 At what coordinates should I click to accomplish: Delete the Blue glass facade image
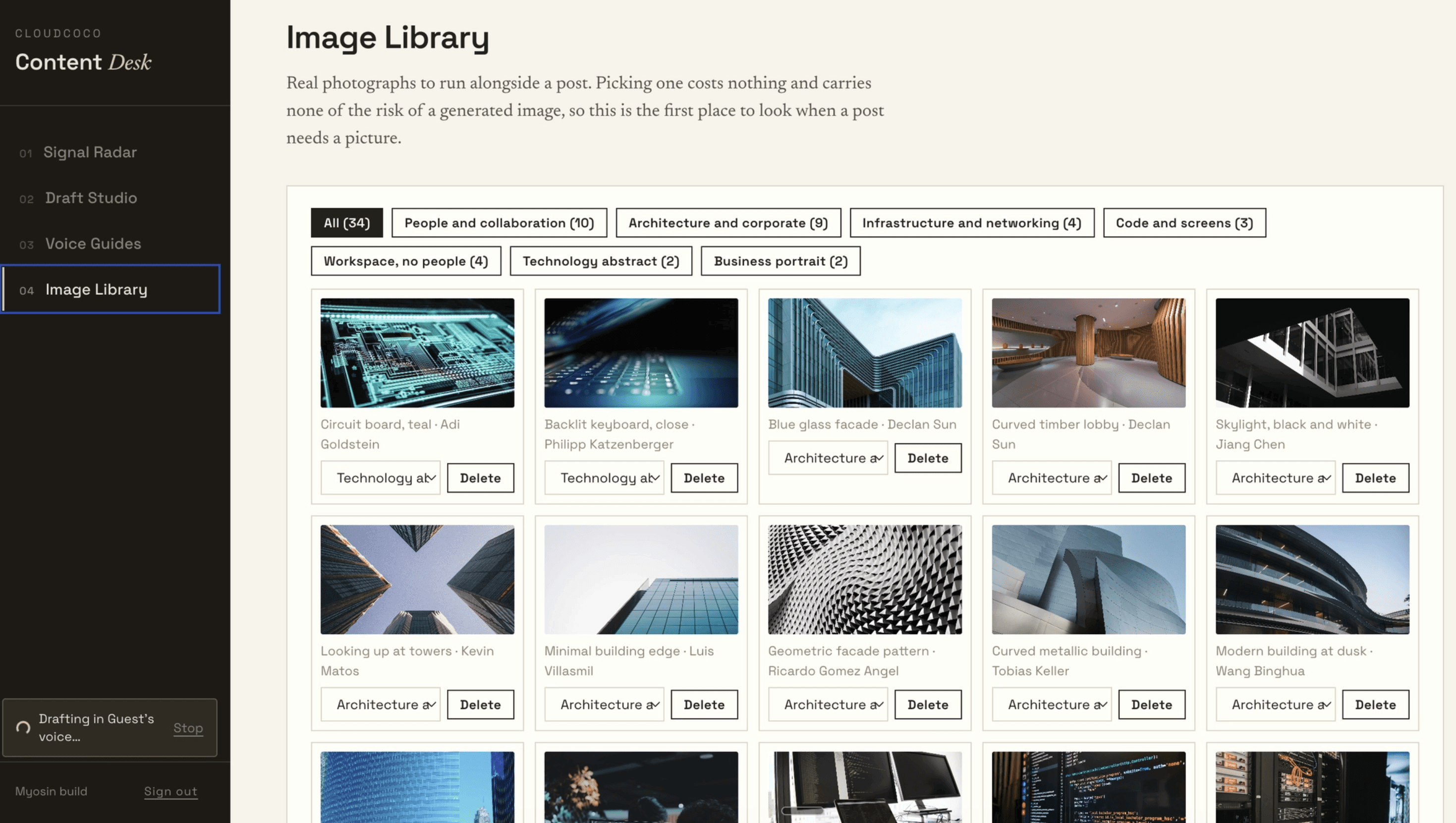coord(928,458)
